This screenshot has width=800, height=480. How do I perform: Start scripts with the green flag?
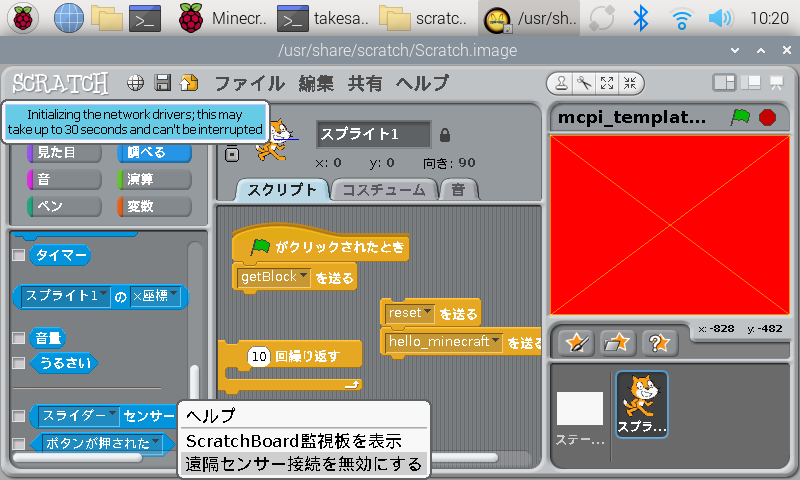(740, 117)
